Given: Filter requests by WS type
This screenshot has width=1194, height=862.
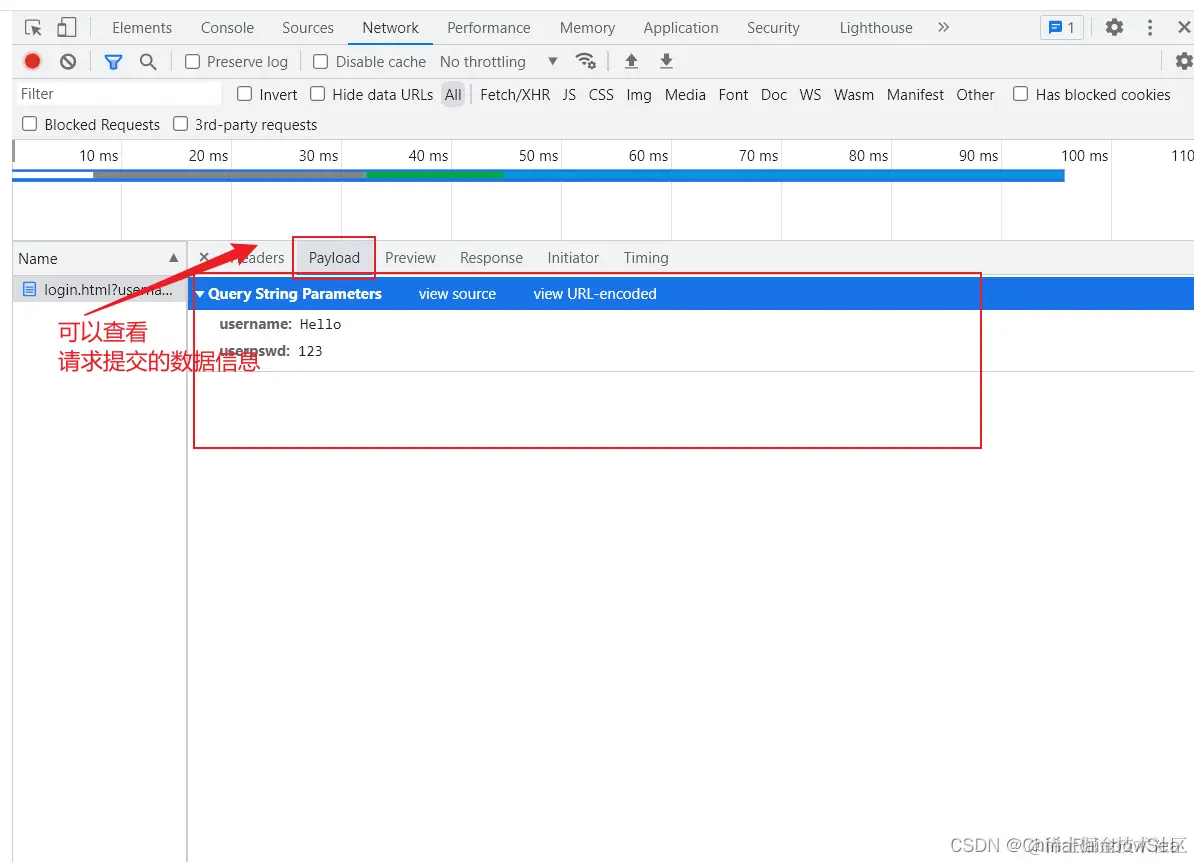Looking at the screenshot, I should click(x=810, y=94).
